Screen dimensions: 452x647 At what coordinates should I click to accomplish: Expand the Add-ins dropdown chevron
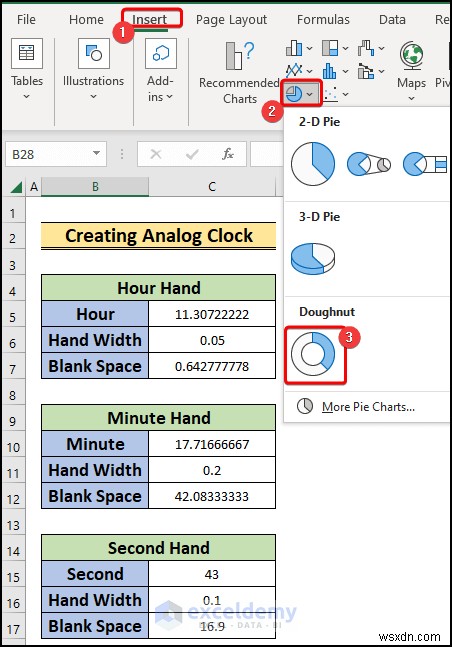[x=169, y=97]
